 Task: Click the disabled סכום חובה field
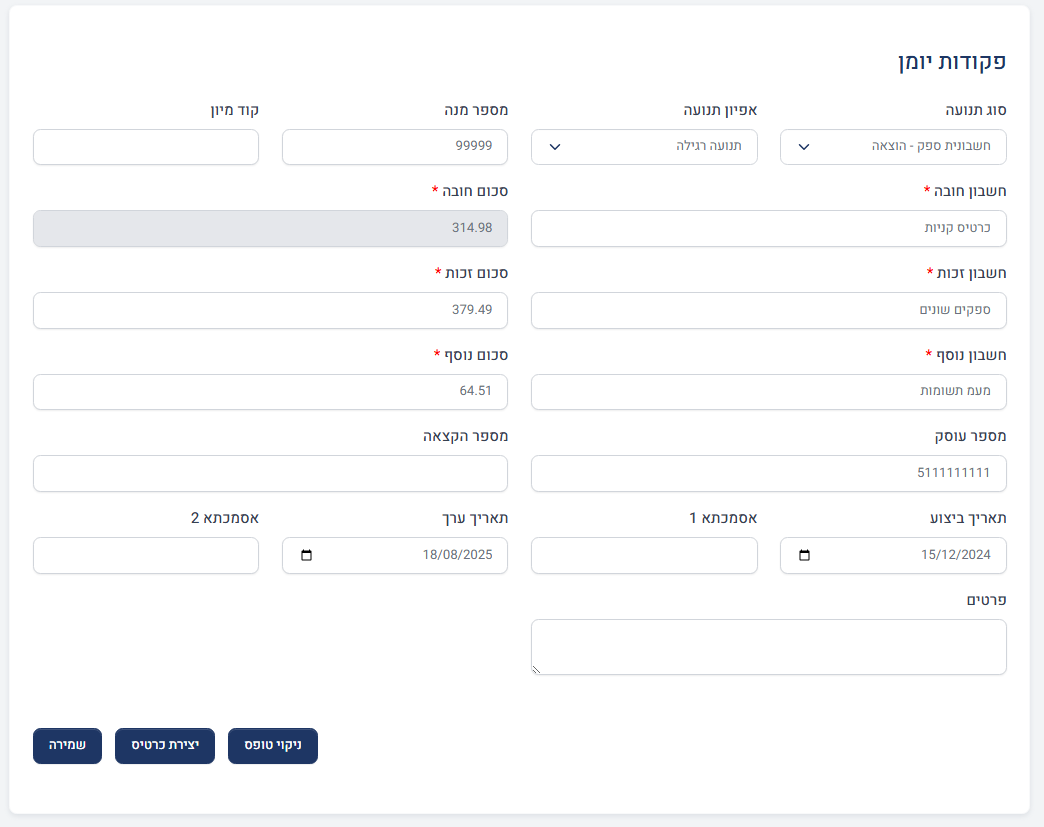click(270, 229)
